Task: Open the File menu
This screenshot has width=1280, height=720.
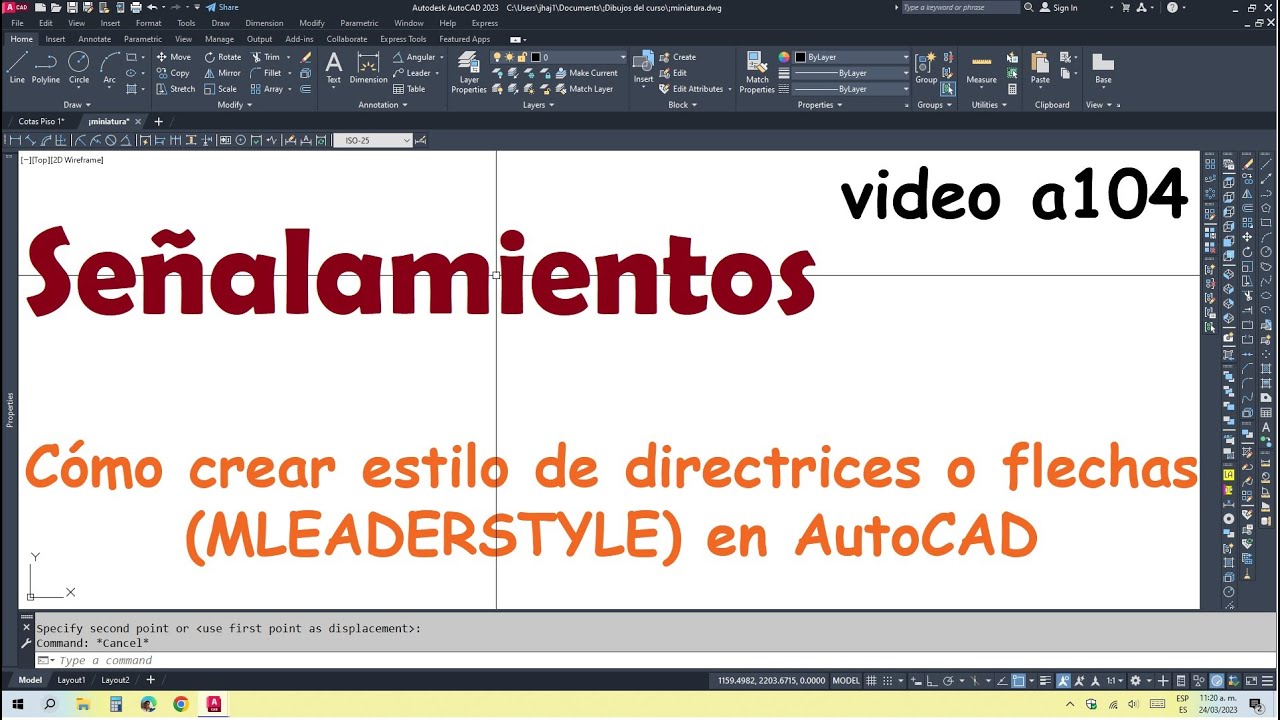Action: tap(17, 23)
